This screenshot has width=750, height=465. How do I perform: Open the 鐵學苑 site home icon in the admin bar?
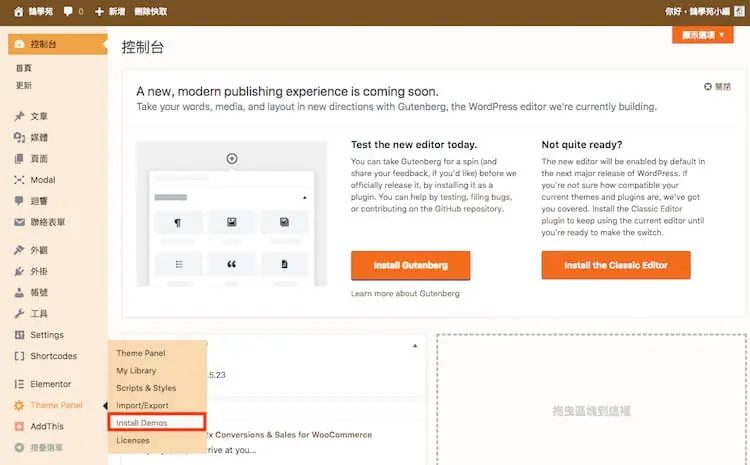pos(18,11)
